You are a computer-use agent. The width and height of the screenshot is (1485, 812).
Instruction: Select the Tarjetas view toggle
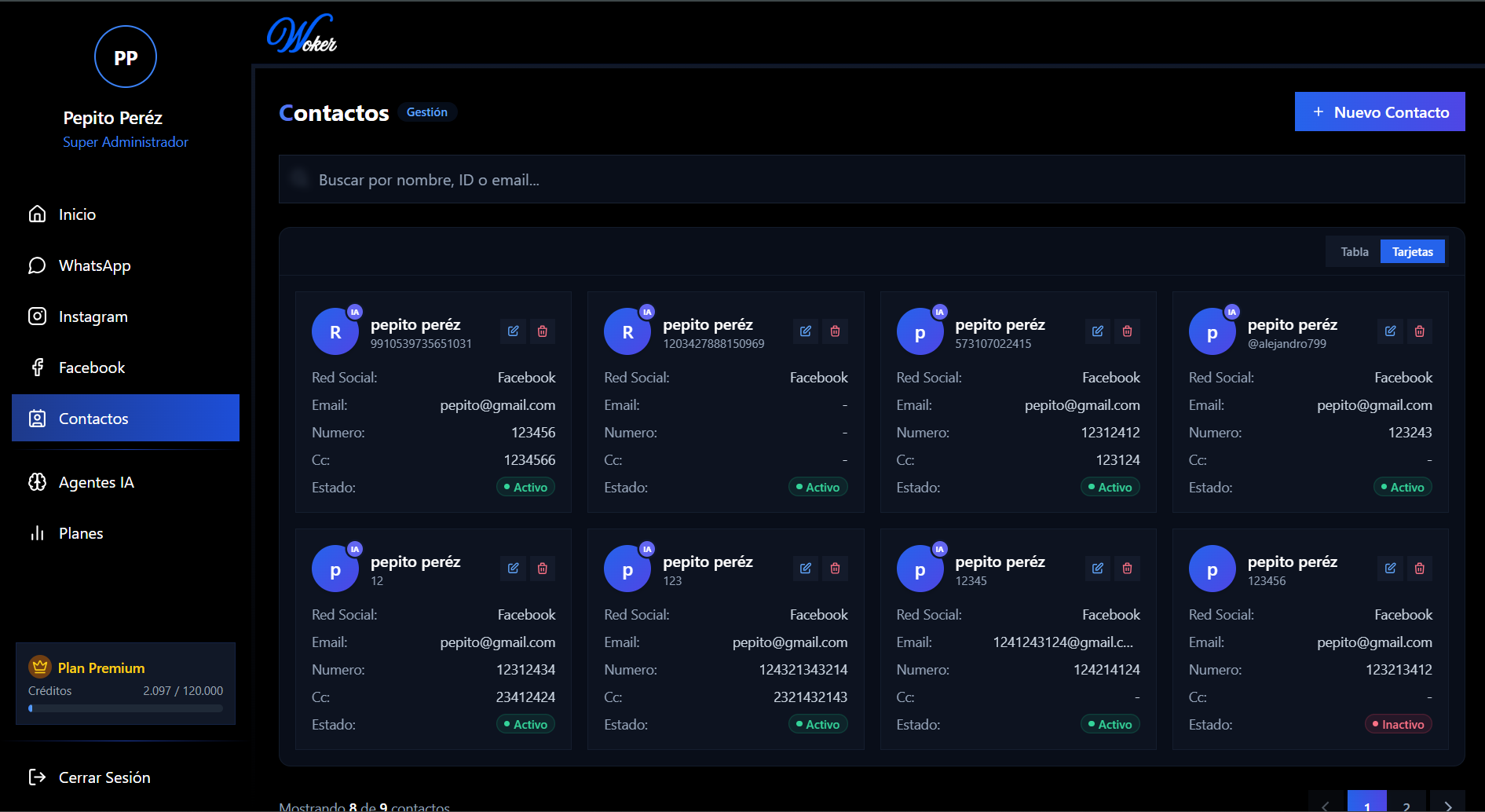1412,252
